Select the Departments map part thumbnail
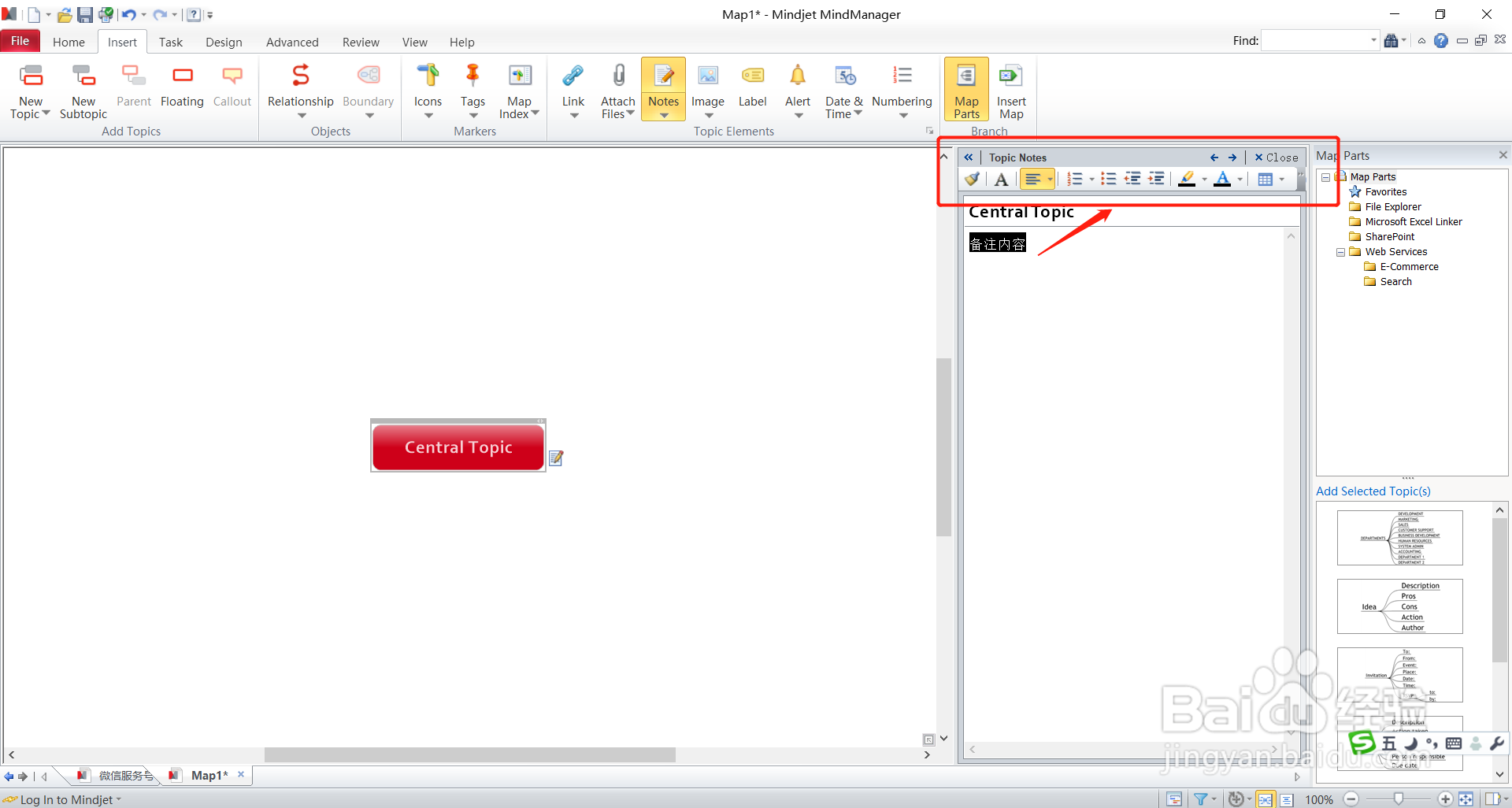Viewport: 1512px width, 808px height. (x=1399, y=538)
